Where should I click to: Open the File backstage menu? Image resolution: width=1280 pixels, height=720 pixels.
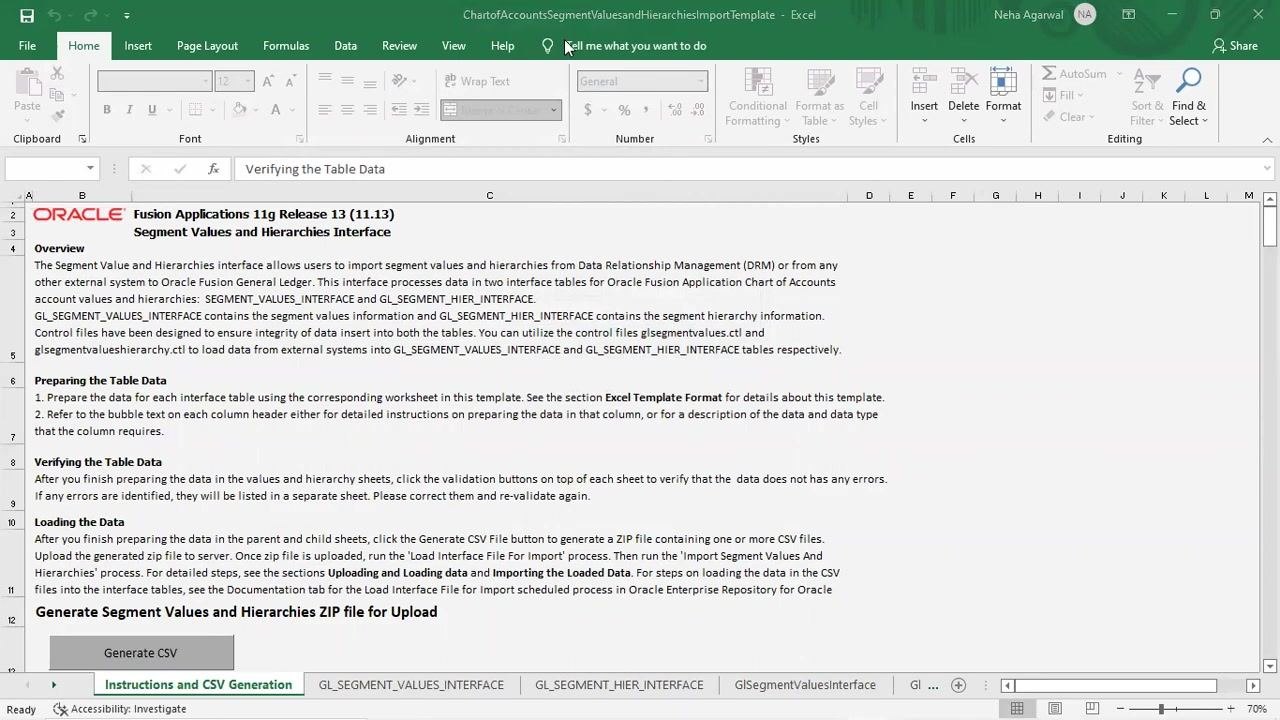pyautogui.click(x=27, y=46)
